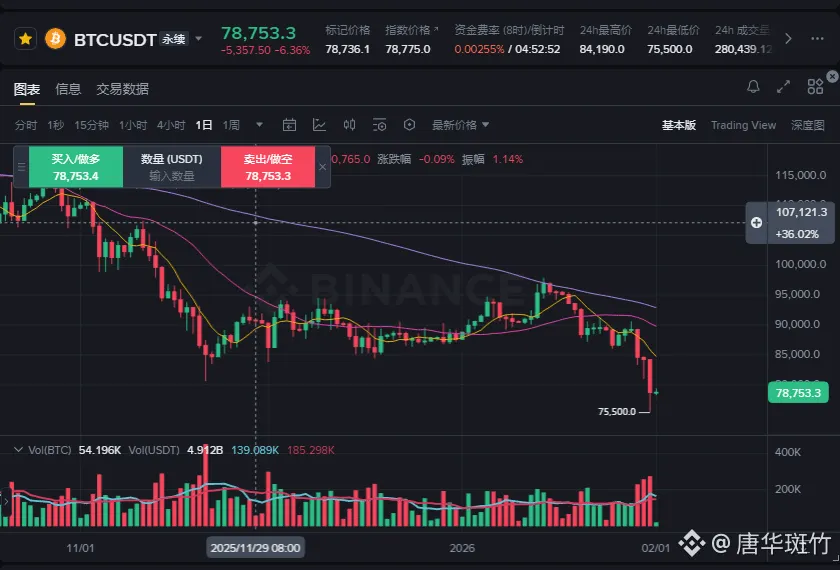This screenshot has width=840, height=570.
Task: Click the red 卖出/做空 button
Action: click(268, 167)
